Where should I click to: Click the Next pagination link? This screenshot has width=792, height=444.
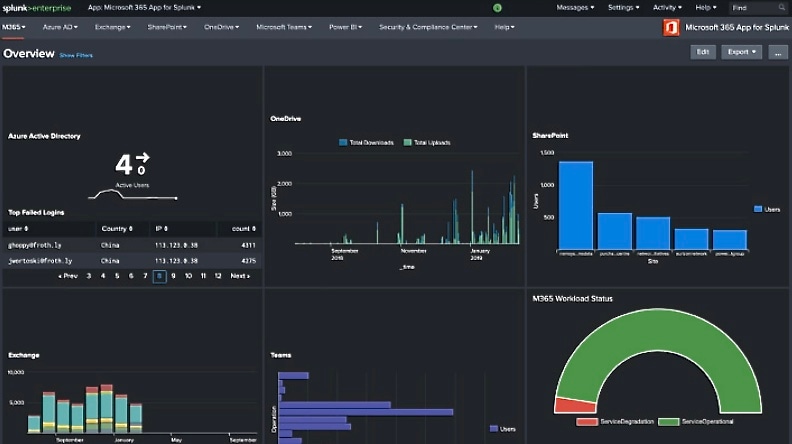240,276
